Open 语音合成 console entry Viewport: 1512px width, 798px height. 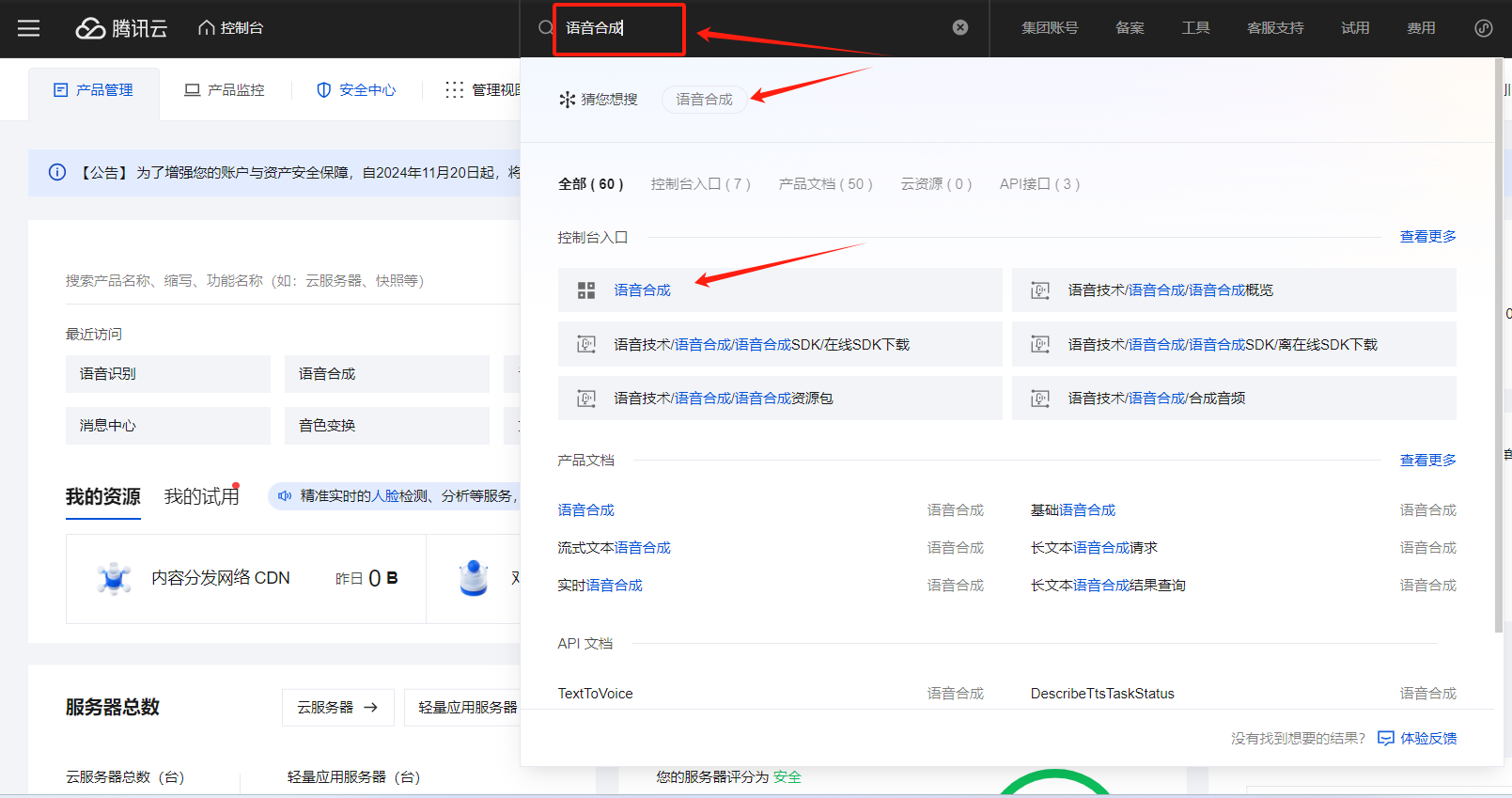(x=780, y=290)
